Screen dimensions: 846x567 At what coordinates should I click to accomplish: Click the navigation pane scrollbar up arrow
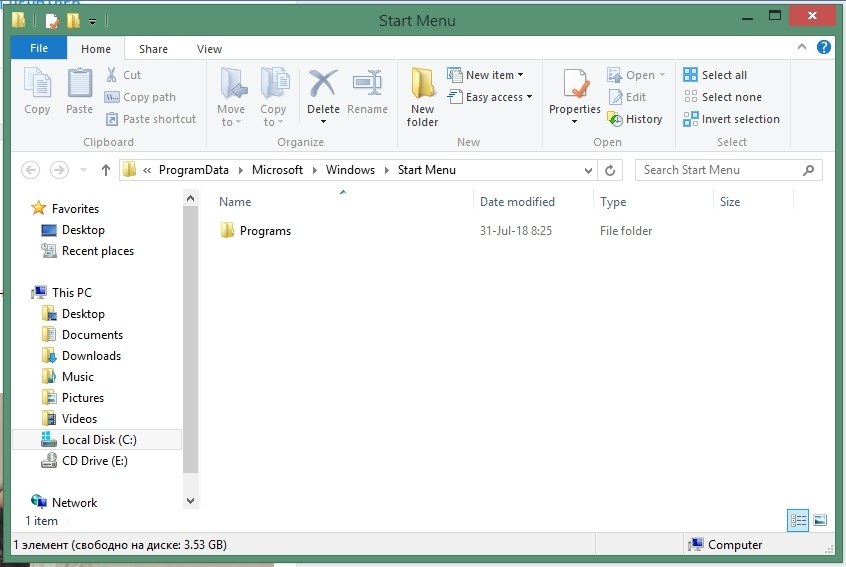pyautogui.click(x=190, y=199)
